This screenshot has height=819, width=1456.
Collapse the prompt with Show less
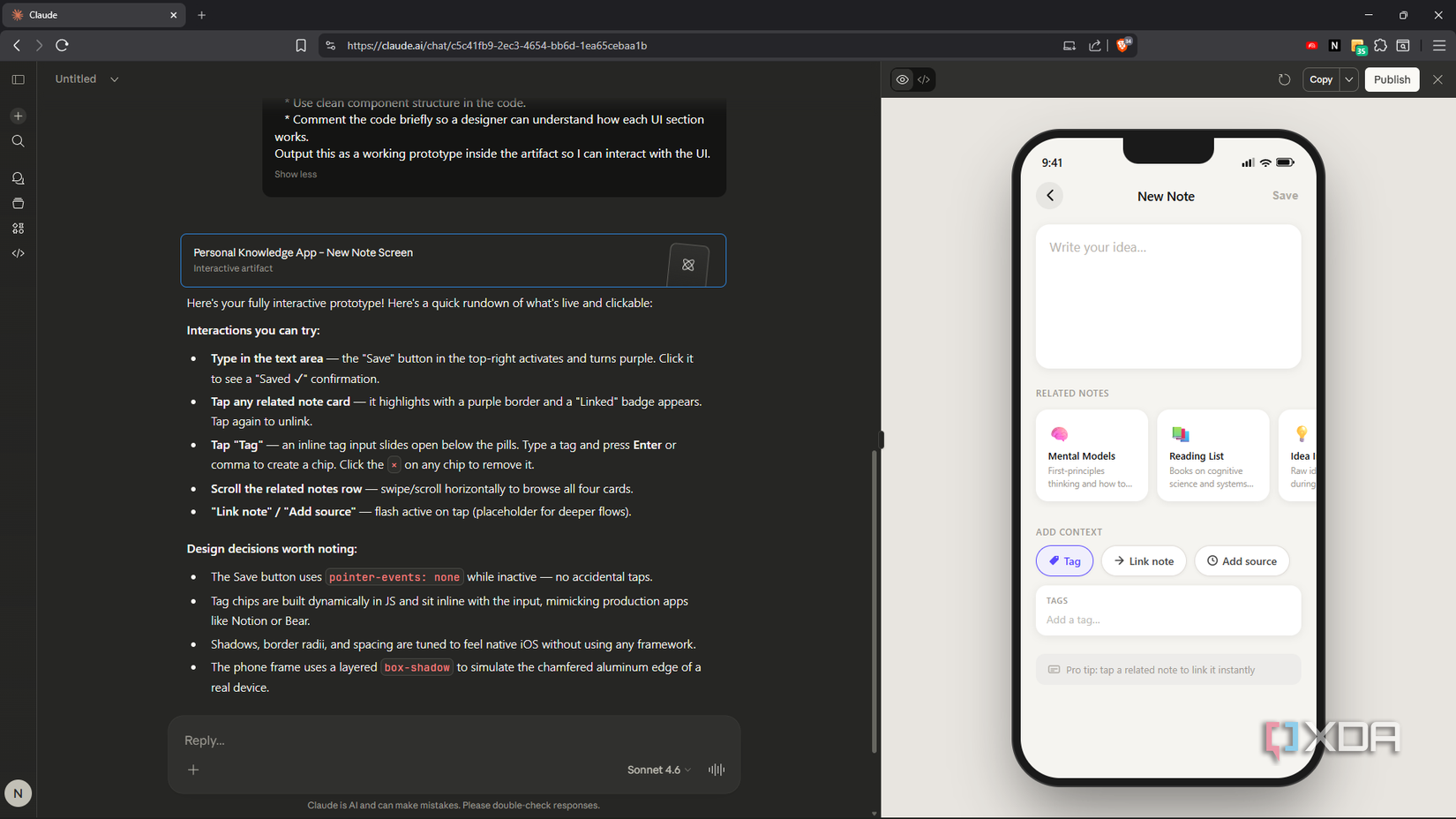[296, 174]
